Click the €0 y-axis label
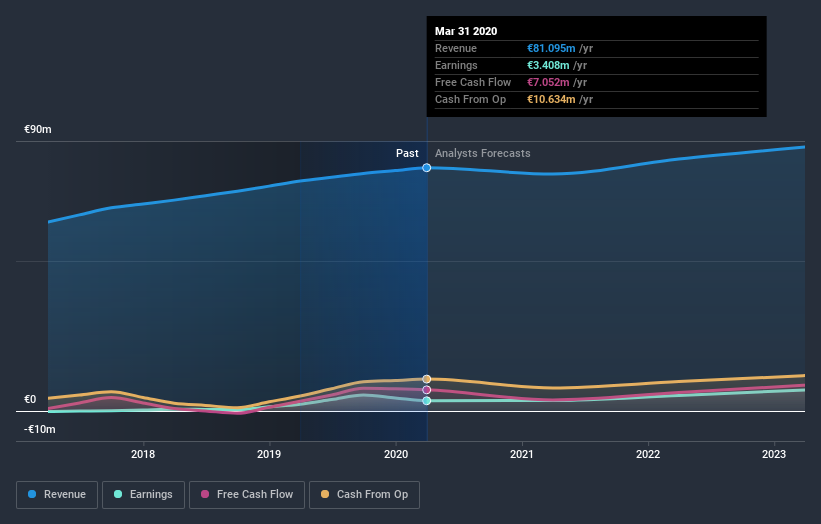821x524 pixels. coord(30,399)
